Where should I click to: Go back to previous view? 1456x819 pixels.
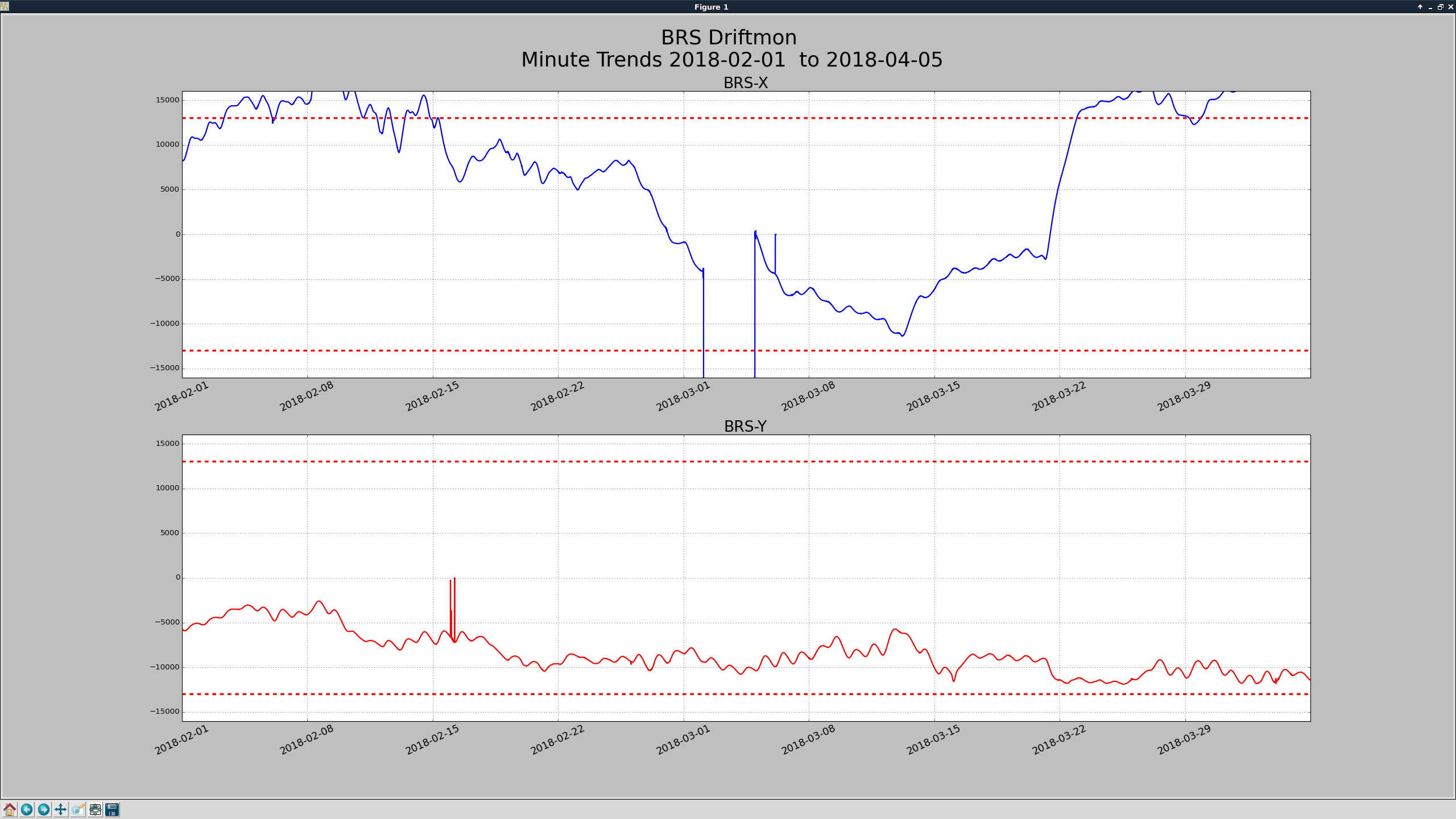(27, 809)
